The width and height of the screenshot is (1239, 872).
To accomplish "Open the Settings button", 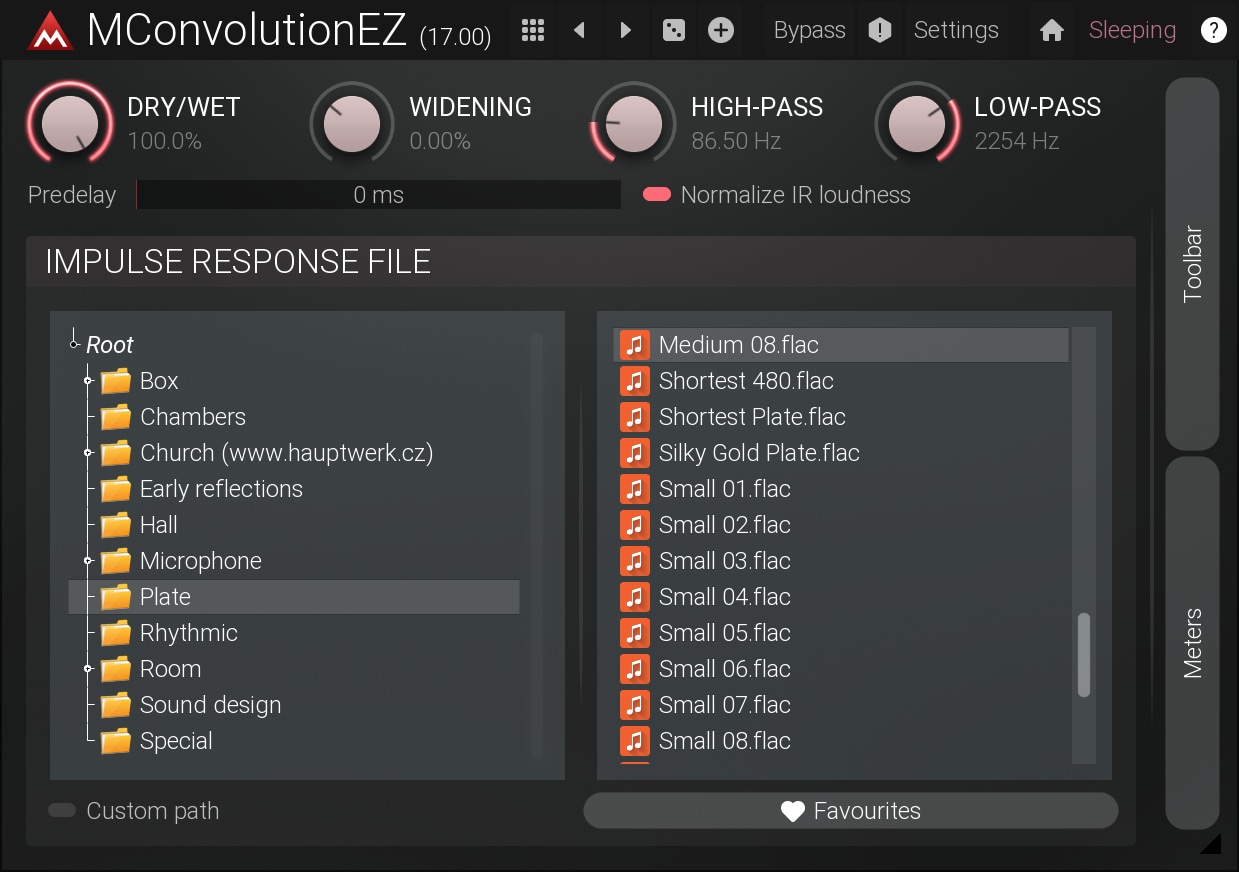I will [955, 30].
